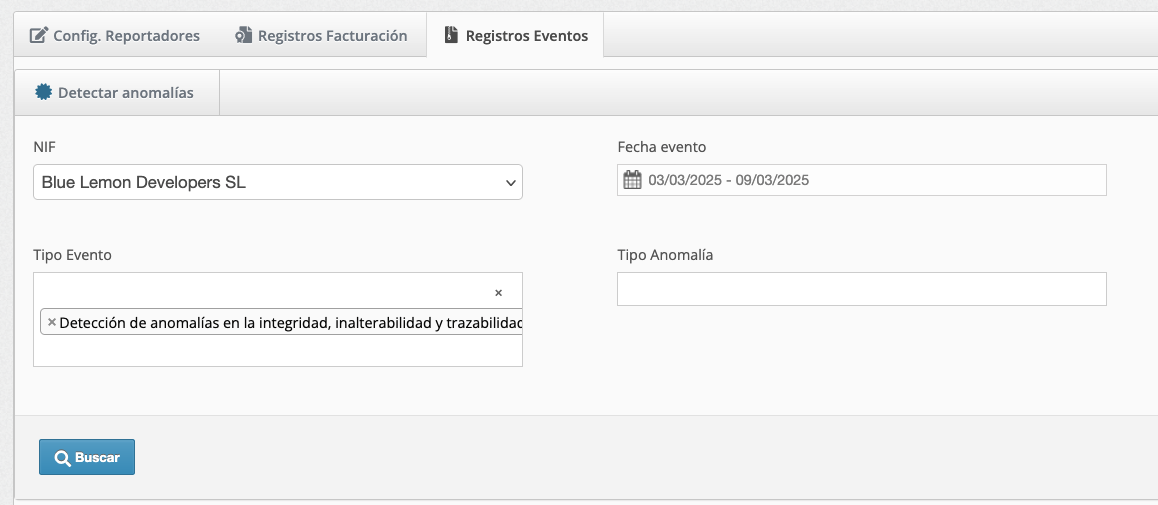The height and width of the screenshot is (505, 1158).
Task: Click the magnifier icon on Buscar
Action: [x=62, y=458]
